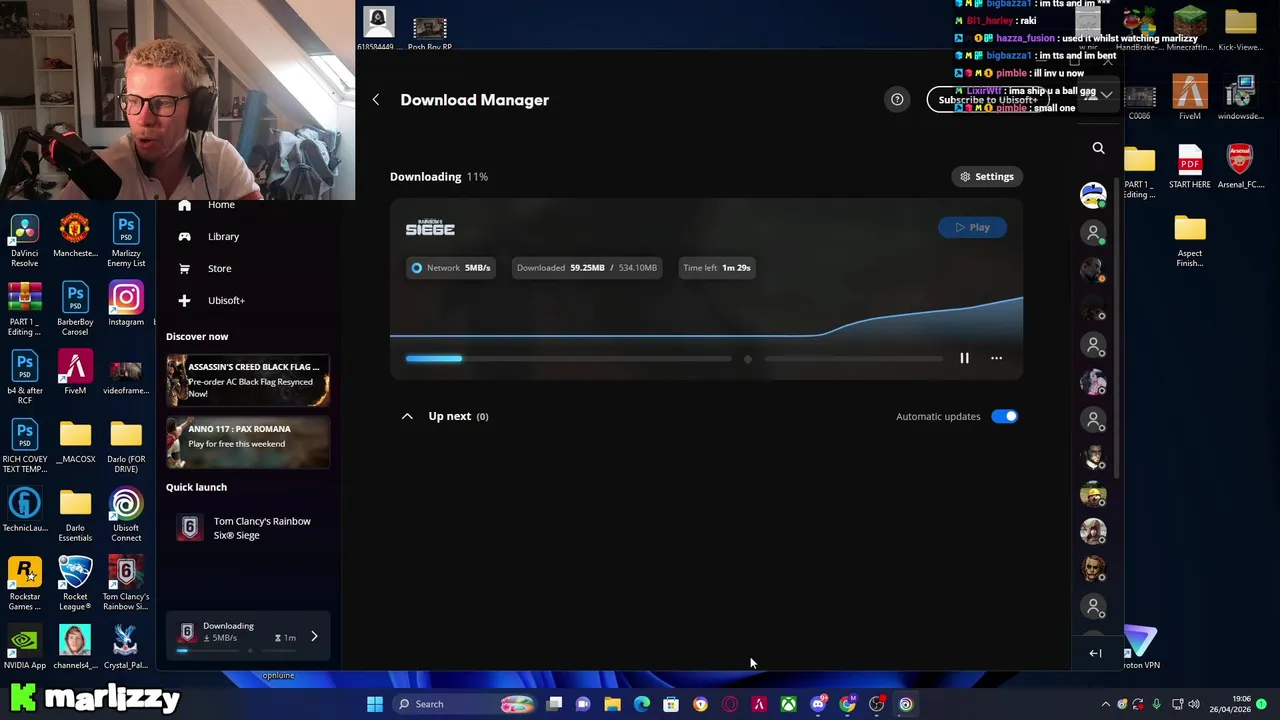1280x720 pixels.
Task: Collapse the Up next section
Action: [407, 416]
